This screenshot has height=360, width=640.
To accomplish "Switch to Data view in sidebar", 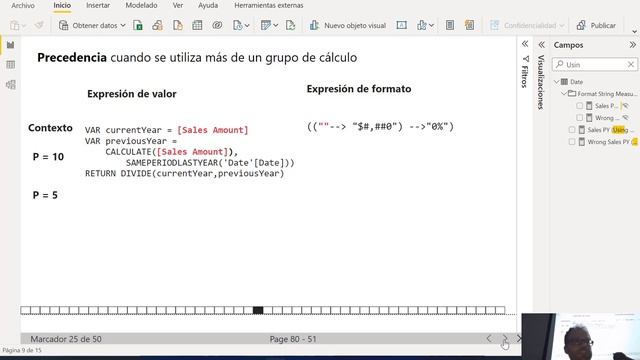I will coord(11,64).
